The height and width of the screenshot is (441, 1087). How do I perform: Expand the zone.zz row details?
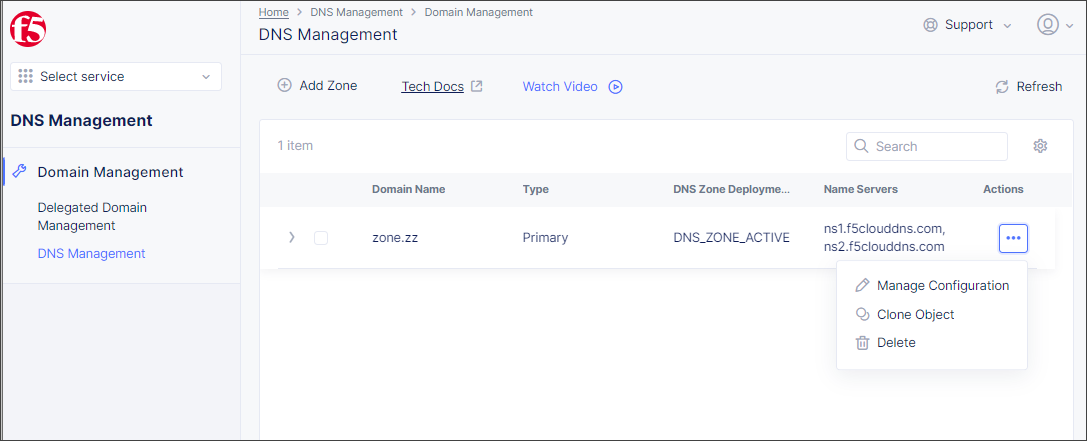coord(292,238)
